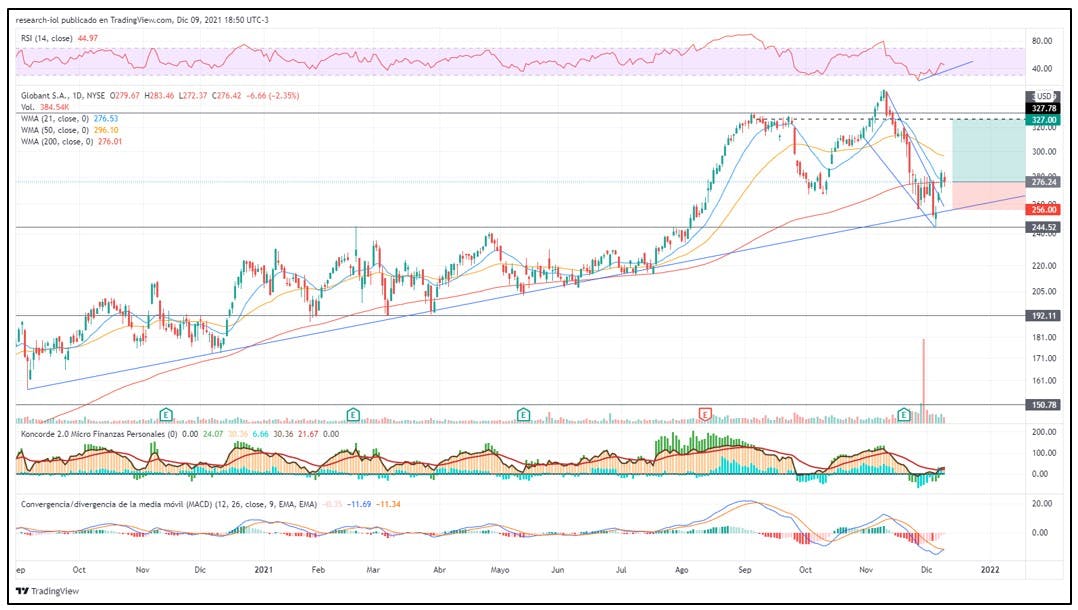
Task: Click the Feb label on the time axis
Action: click(318, 569)
